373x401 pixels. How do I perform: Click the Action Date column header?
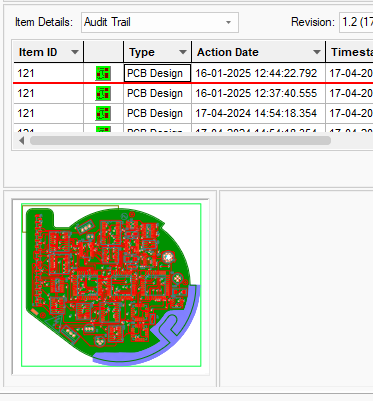[259, 52]
